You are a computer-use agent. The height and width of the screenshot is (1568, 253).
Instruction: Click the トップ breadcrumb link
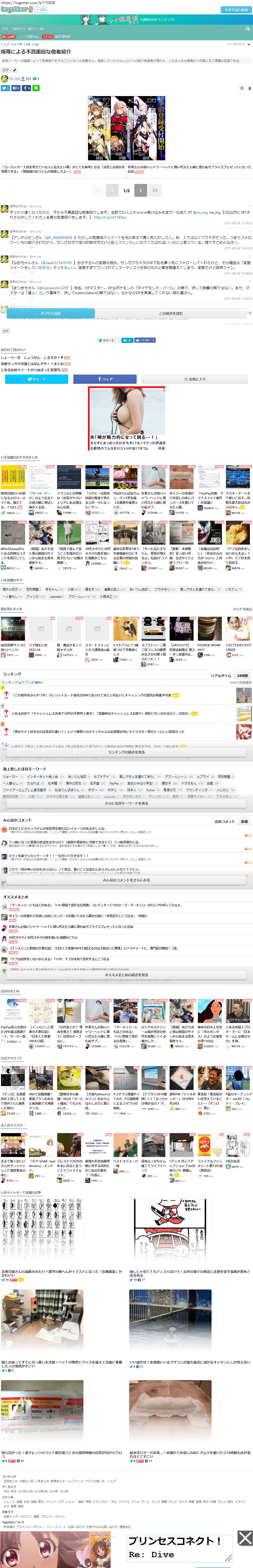click(x=5, y=44)
